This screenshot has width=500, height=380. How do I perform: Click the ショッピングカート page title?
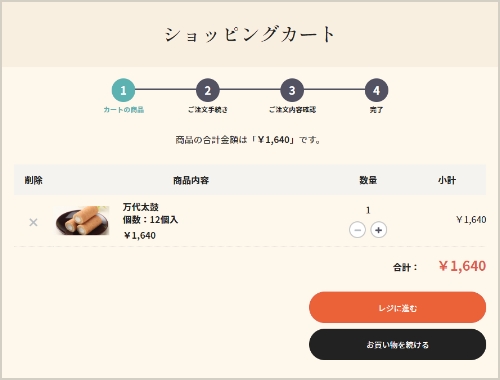250,34
